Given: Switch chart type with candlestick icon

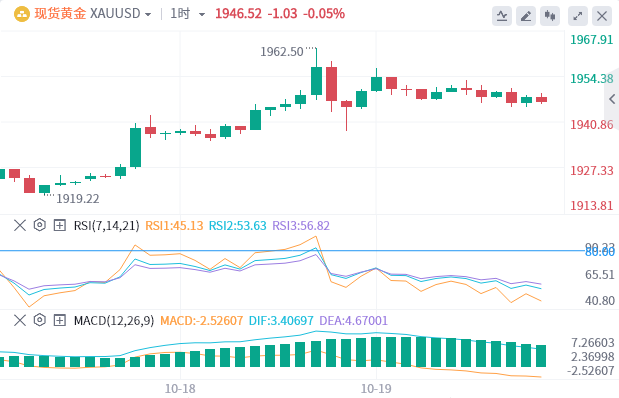Looking at the screenshot, I should pyautogui.click(x=550, y=16).
